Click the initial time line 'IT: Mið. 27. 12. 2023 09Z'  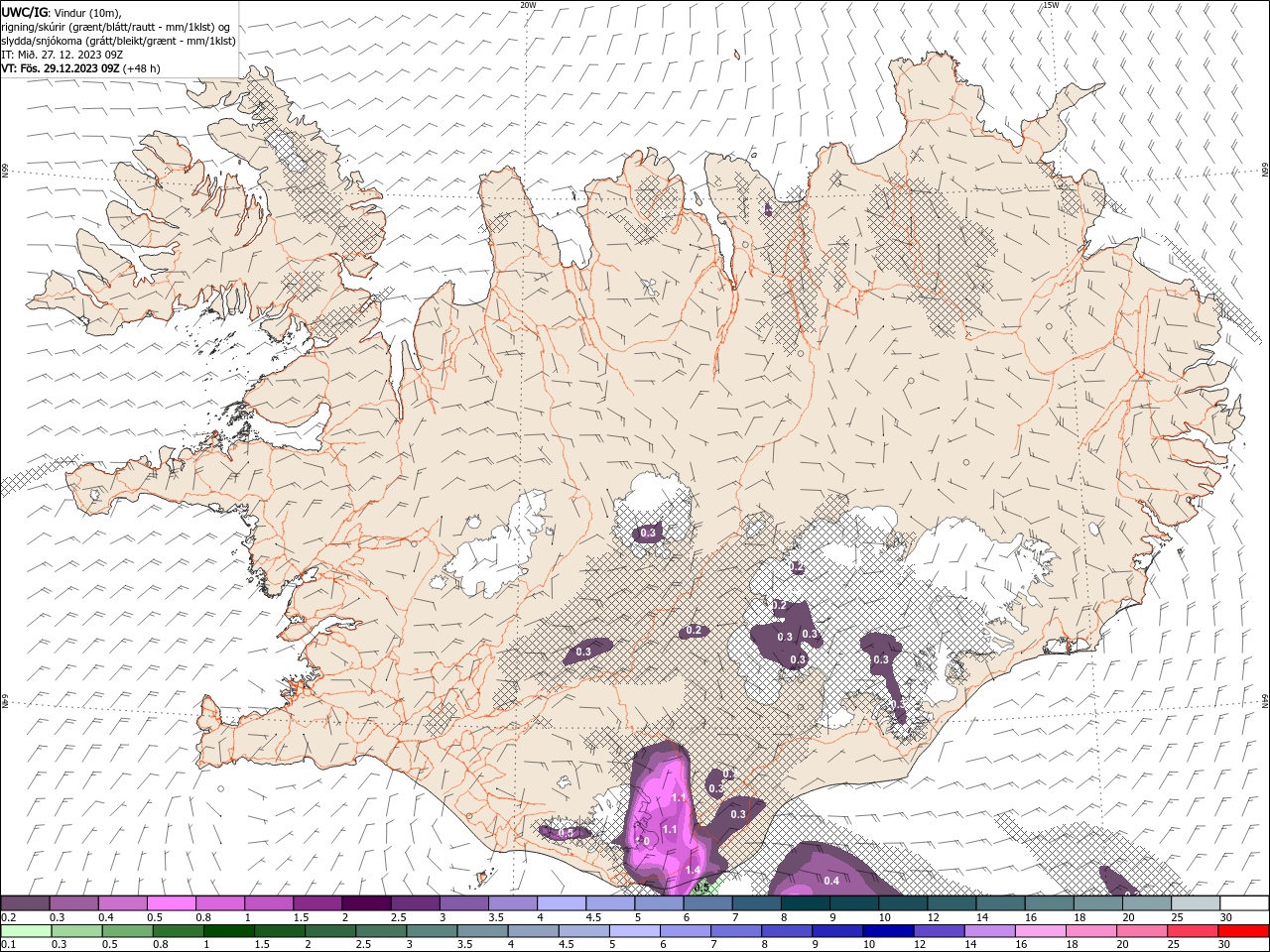pos(61,55)
